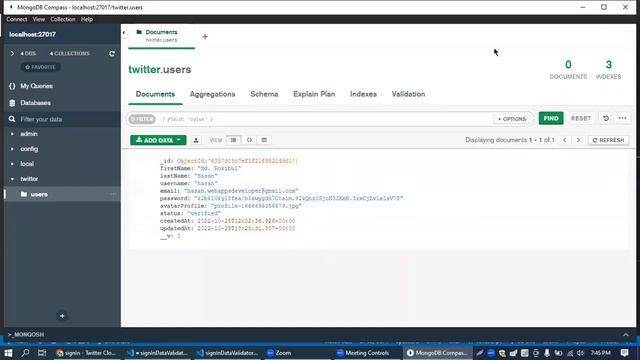Open query bar more options ellipsis
Image resolution: width=640 pixels, height=360 pixels.
(x=622, y=118)
